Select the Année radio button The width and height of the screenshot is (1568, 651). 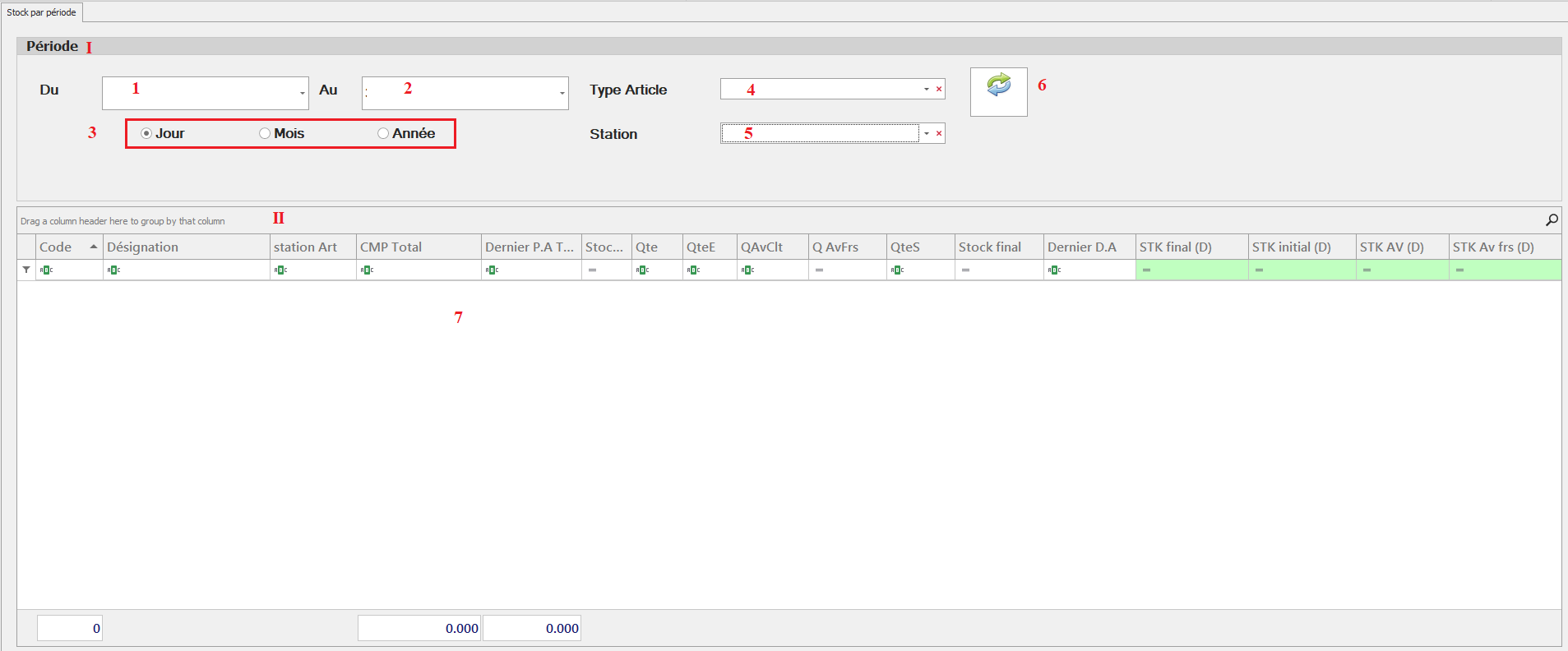click(383, 133)
